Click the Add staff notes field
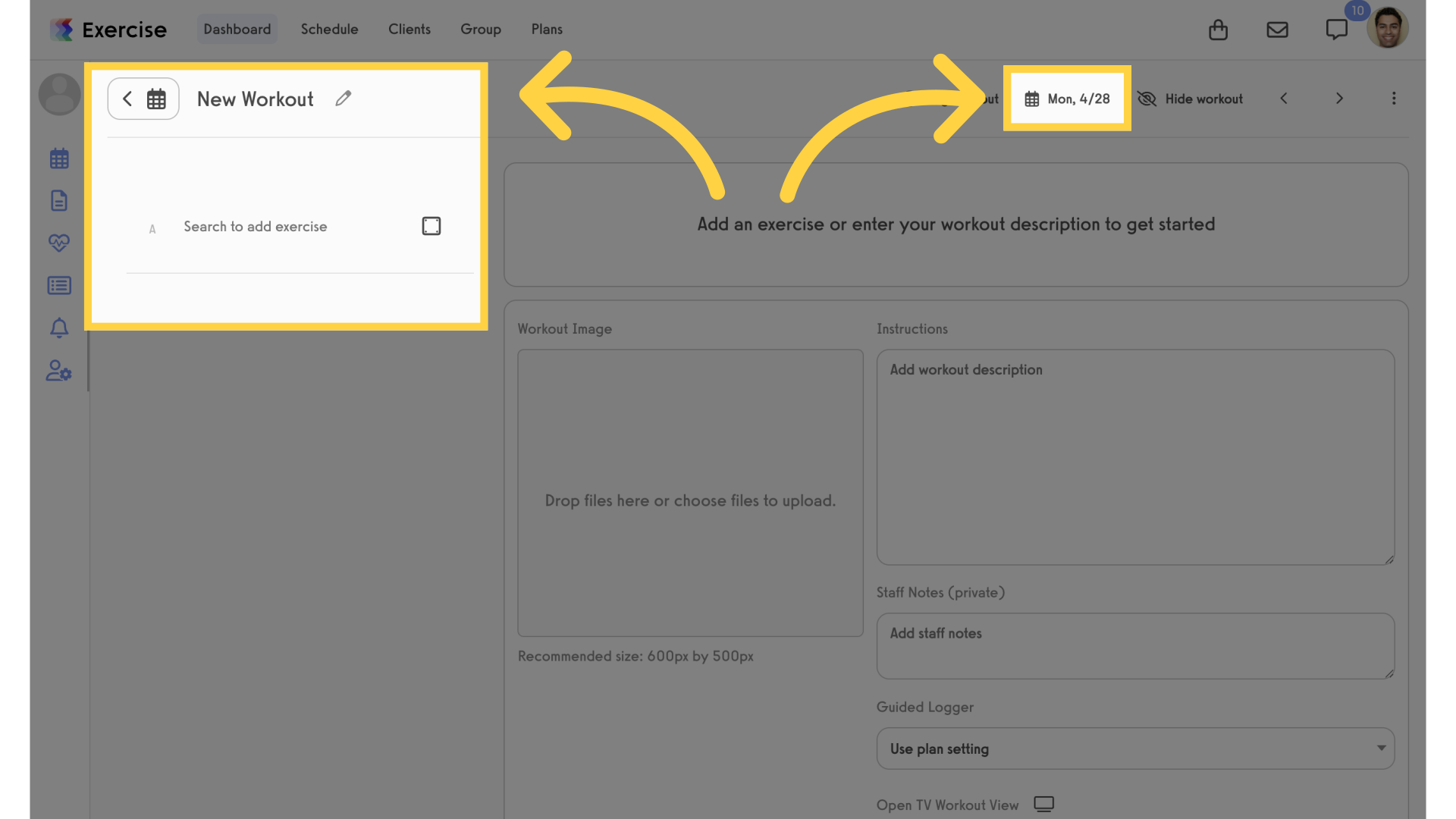Viewport: 1456px width, 819px height. click(1135, 646)
